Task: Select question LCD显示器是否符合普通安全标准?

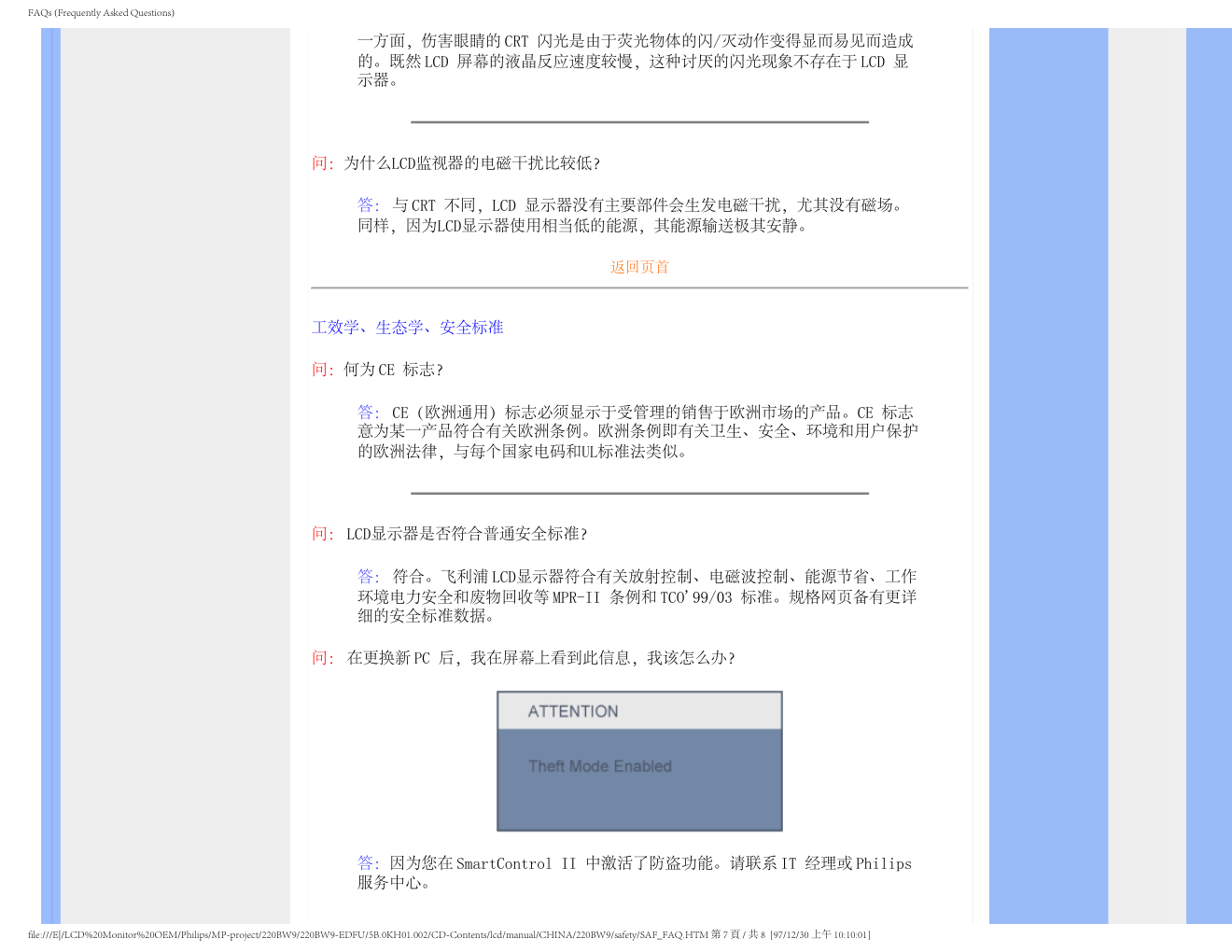Action: (x=467, y=534)
